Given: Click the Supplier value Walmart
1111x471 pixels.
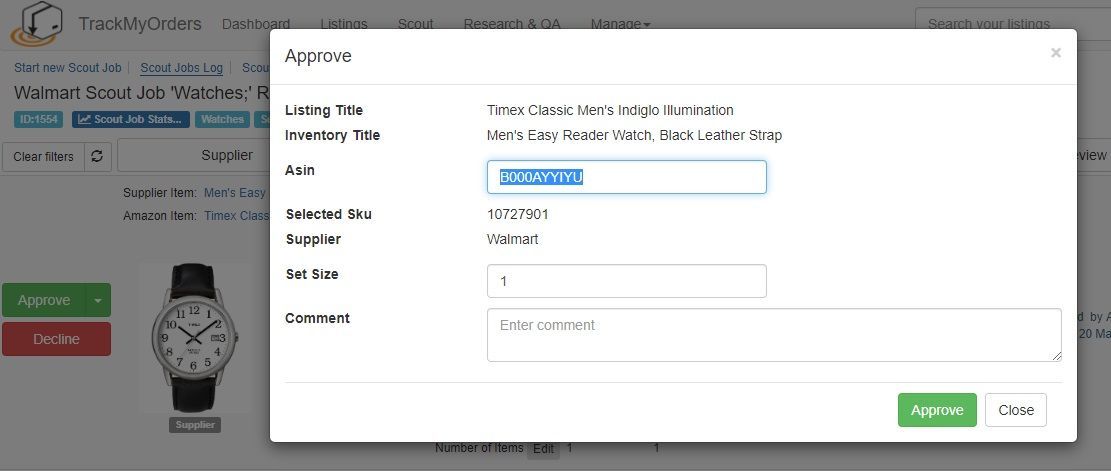Looking at the screenshot, I should point(512,239).
